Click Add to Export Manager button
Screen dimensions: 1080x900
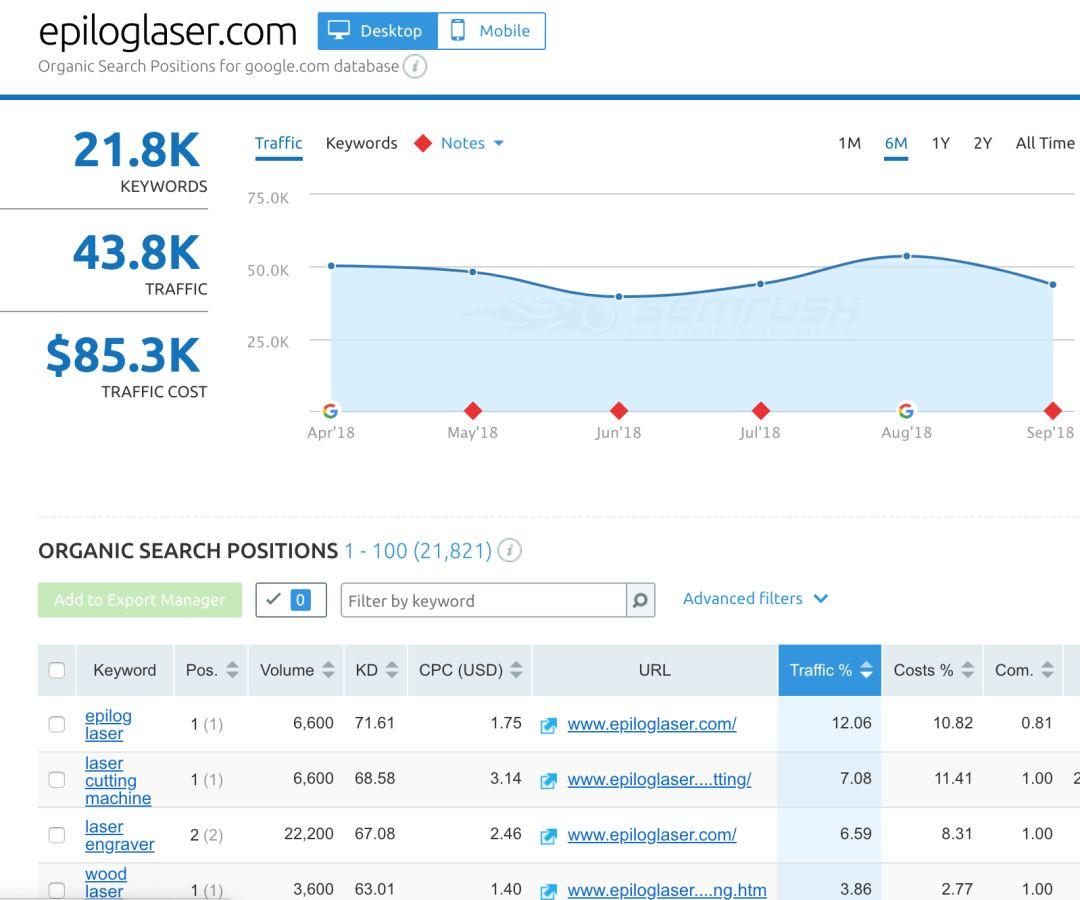tap(140, 600)
